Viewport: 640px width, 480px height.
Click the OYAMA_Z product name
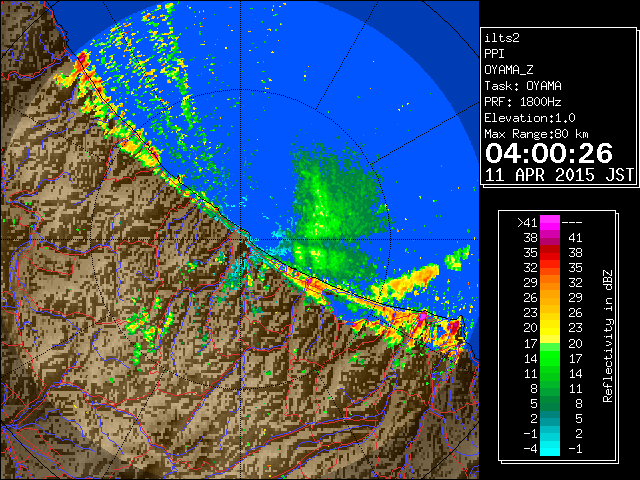point(509,70)
